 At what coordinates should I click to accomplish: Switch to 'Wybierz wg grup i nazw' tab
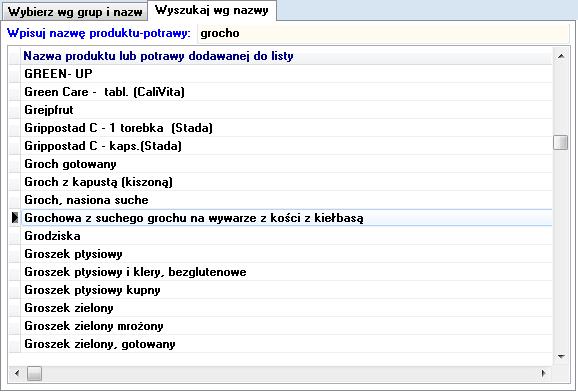tap(74, 12)
